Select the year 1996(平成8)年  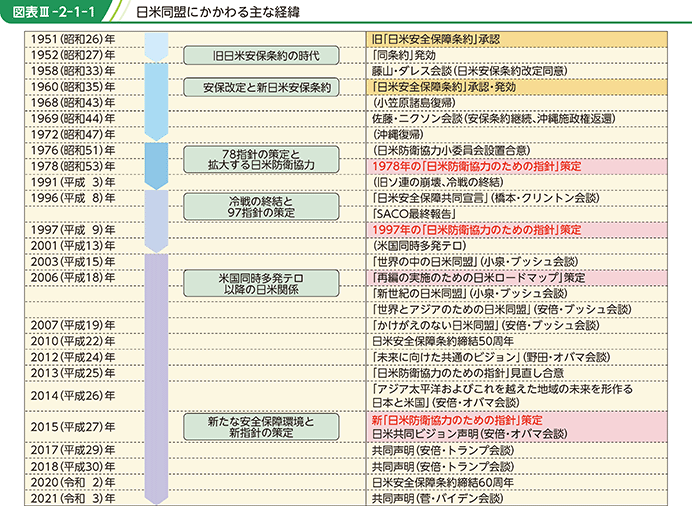[x=73, y=198]
